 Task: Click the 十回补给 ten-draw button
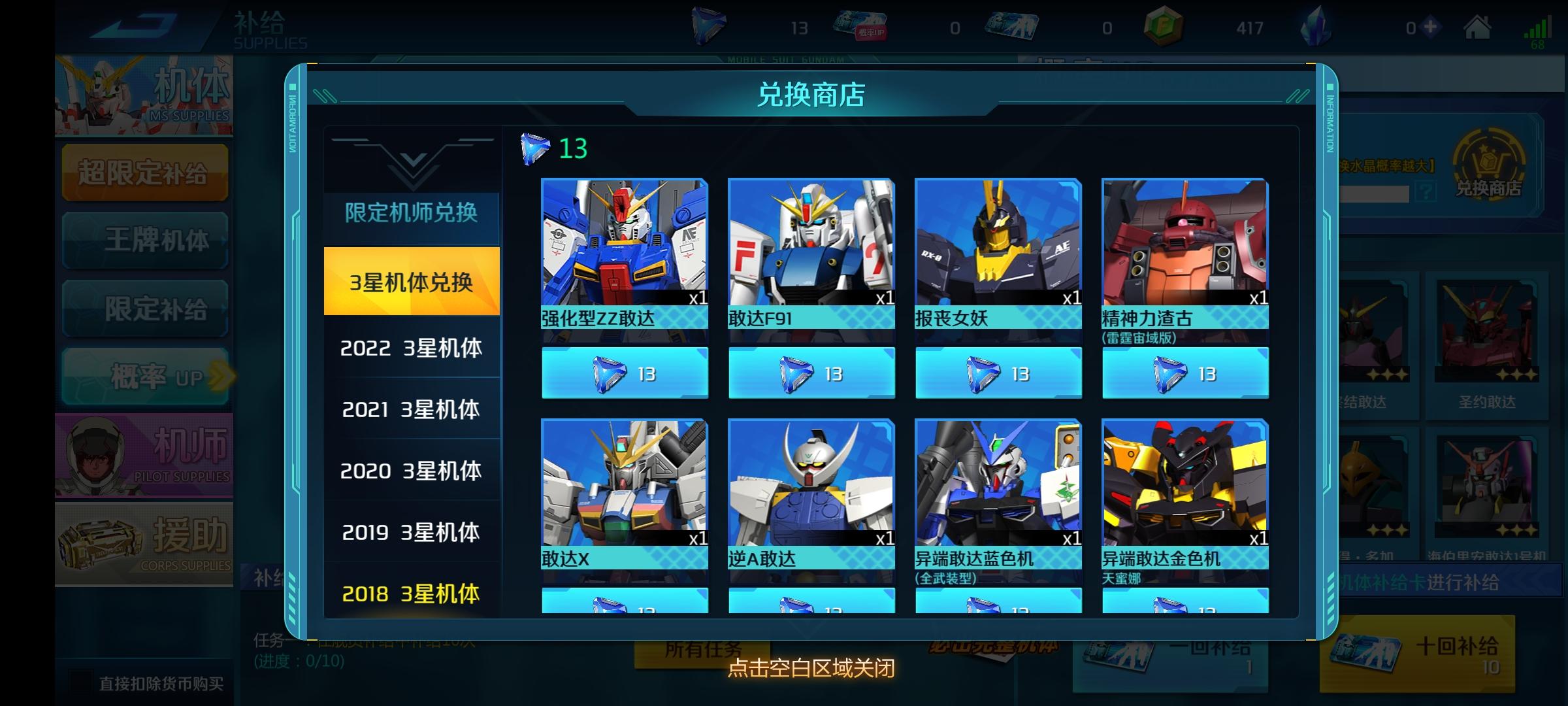coord(1418,654)
